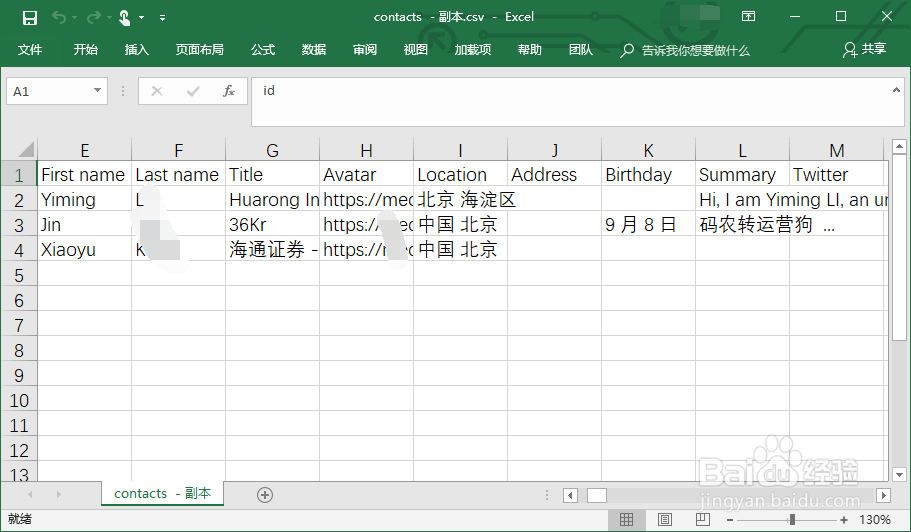Select column E header
The height and width of the screenshot is (532, 911).
(x=85, y=150)
